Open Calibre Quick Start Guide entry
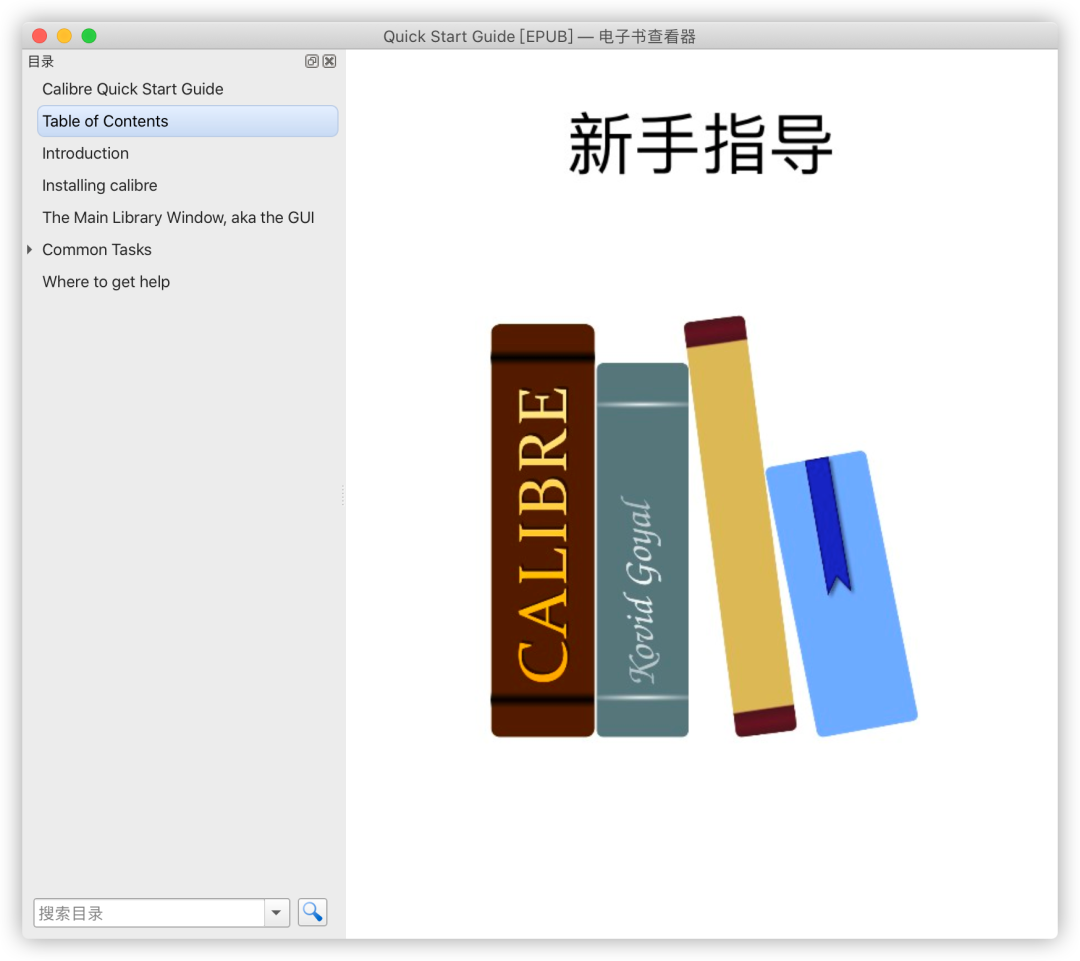Image resolution: width=1080 pixels, height=961 pixels. [x=133, y=89]
